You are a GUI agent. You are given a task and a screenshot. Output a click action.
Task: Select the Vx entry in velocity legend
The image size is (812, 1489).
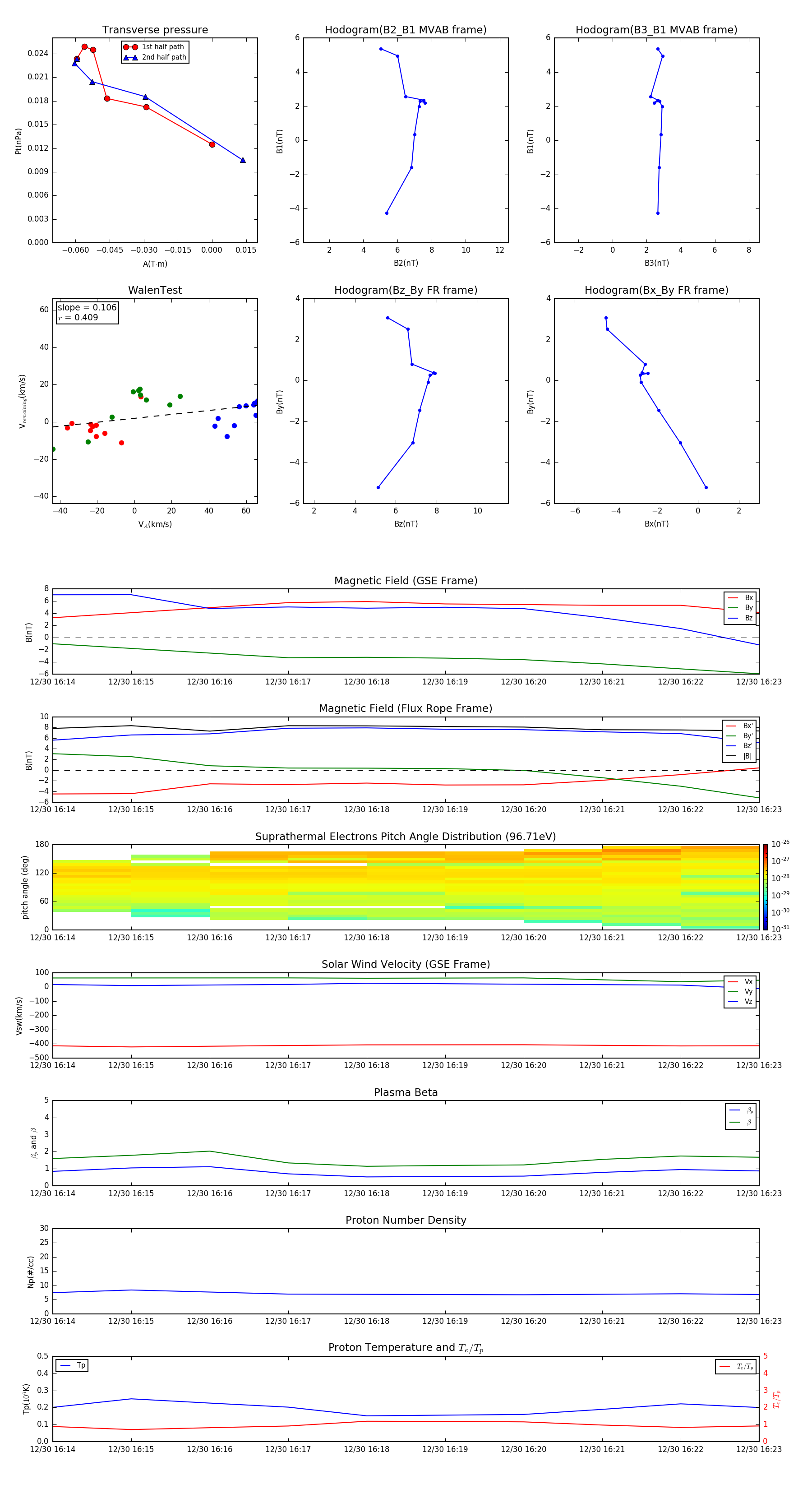740,981
